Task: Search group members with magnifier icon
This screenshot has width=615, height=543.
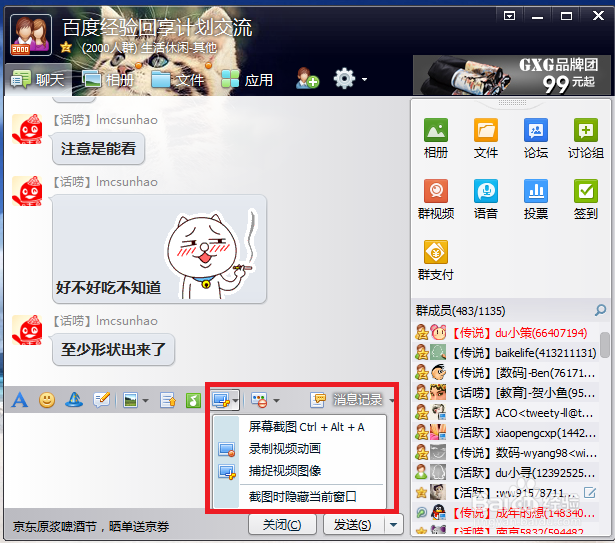Action: (600, 310)
